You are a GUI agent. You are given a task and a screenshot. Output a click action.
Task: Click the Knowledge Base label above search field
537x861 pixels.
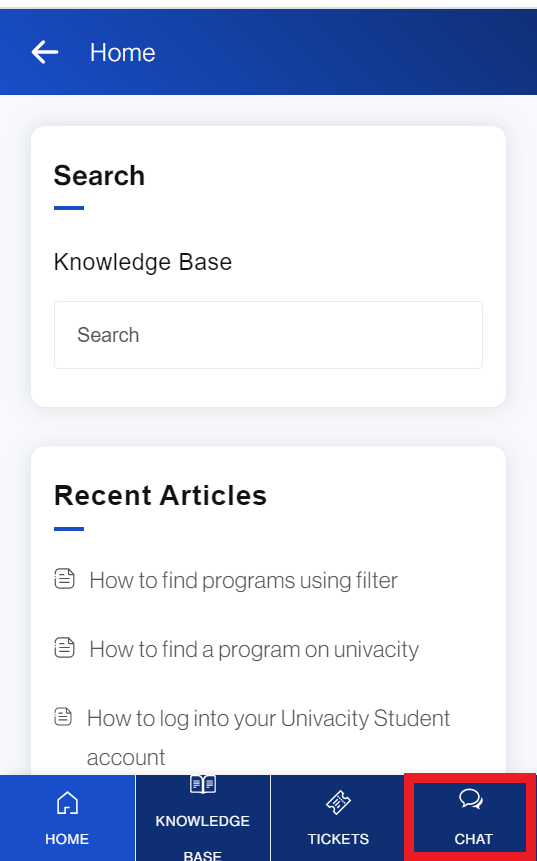(143, 262)
